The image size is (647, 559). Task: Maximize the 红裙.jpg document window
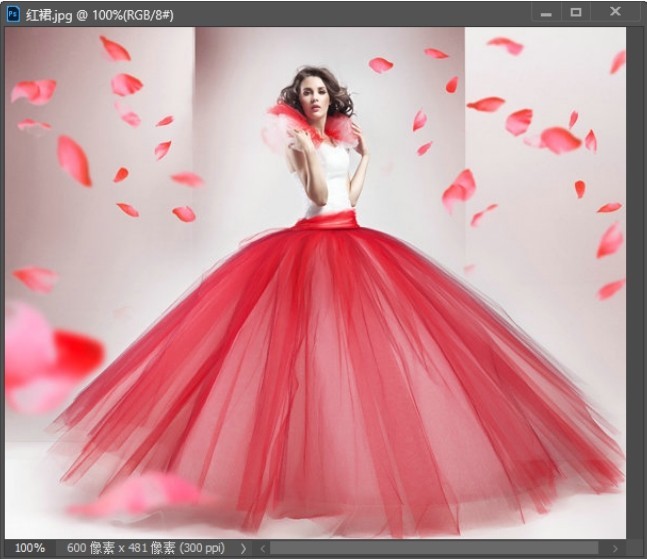tap(576, 13)
